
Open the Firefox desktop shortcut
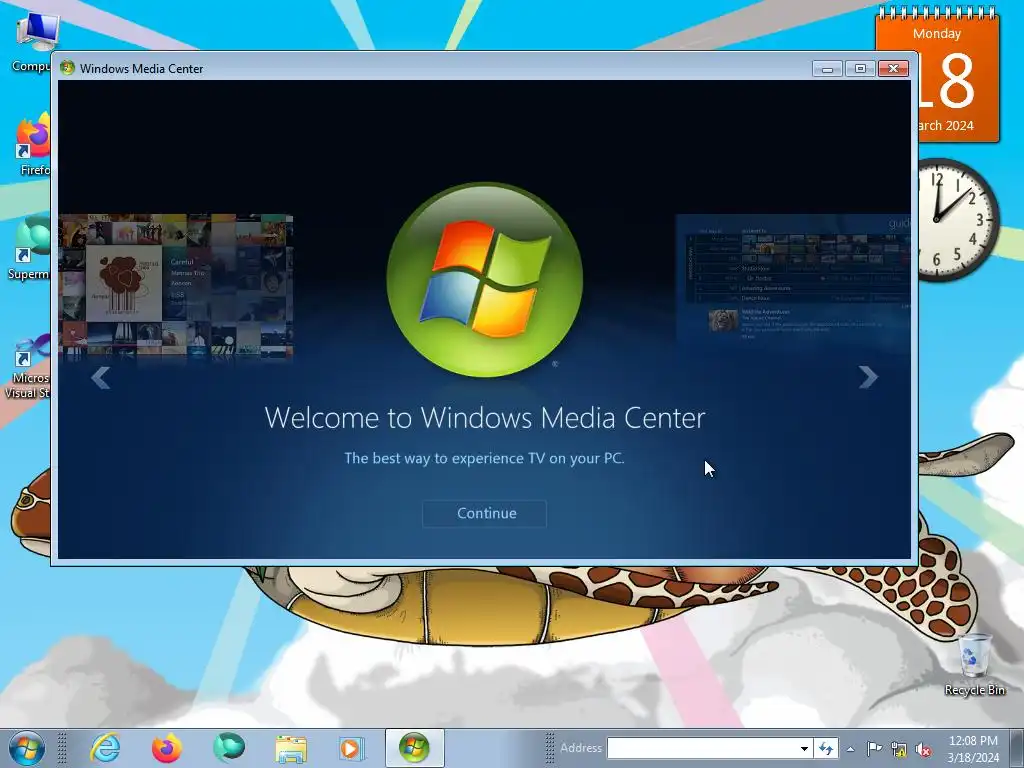(33, 145)
